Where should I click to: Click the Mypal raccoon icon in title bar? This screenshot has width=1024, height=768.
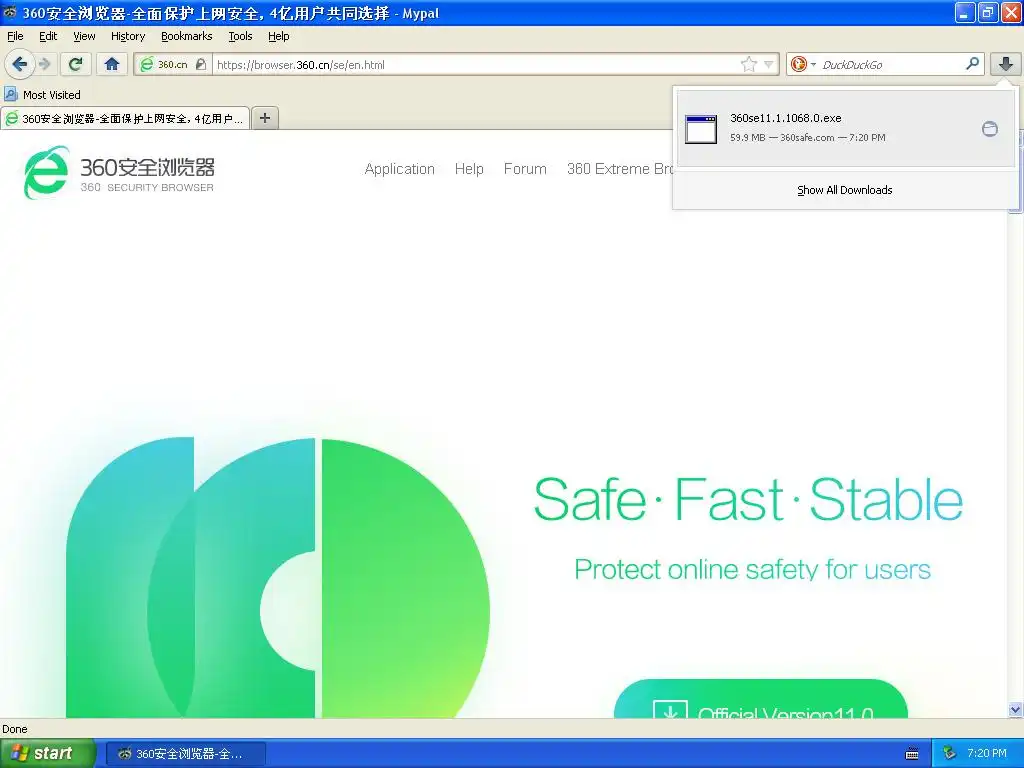[10, 12]
